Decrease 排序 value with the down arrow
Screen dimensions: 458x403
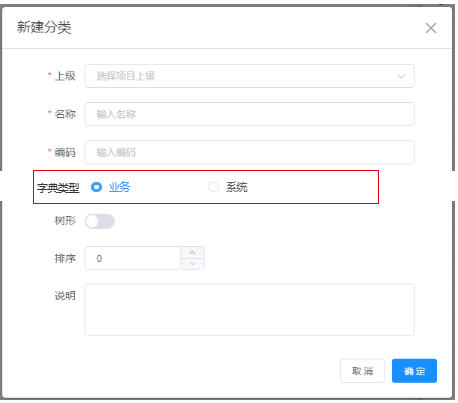[x=192, y=264]
